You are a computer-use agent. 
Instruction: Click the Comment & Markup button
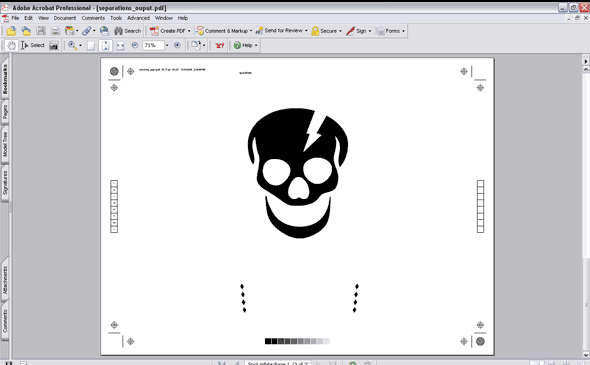222,31
